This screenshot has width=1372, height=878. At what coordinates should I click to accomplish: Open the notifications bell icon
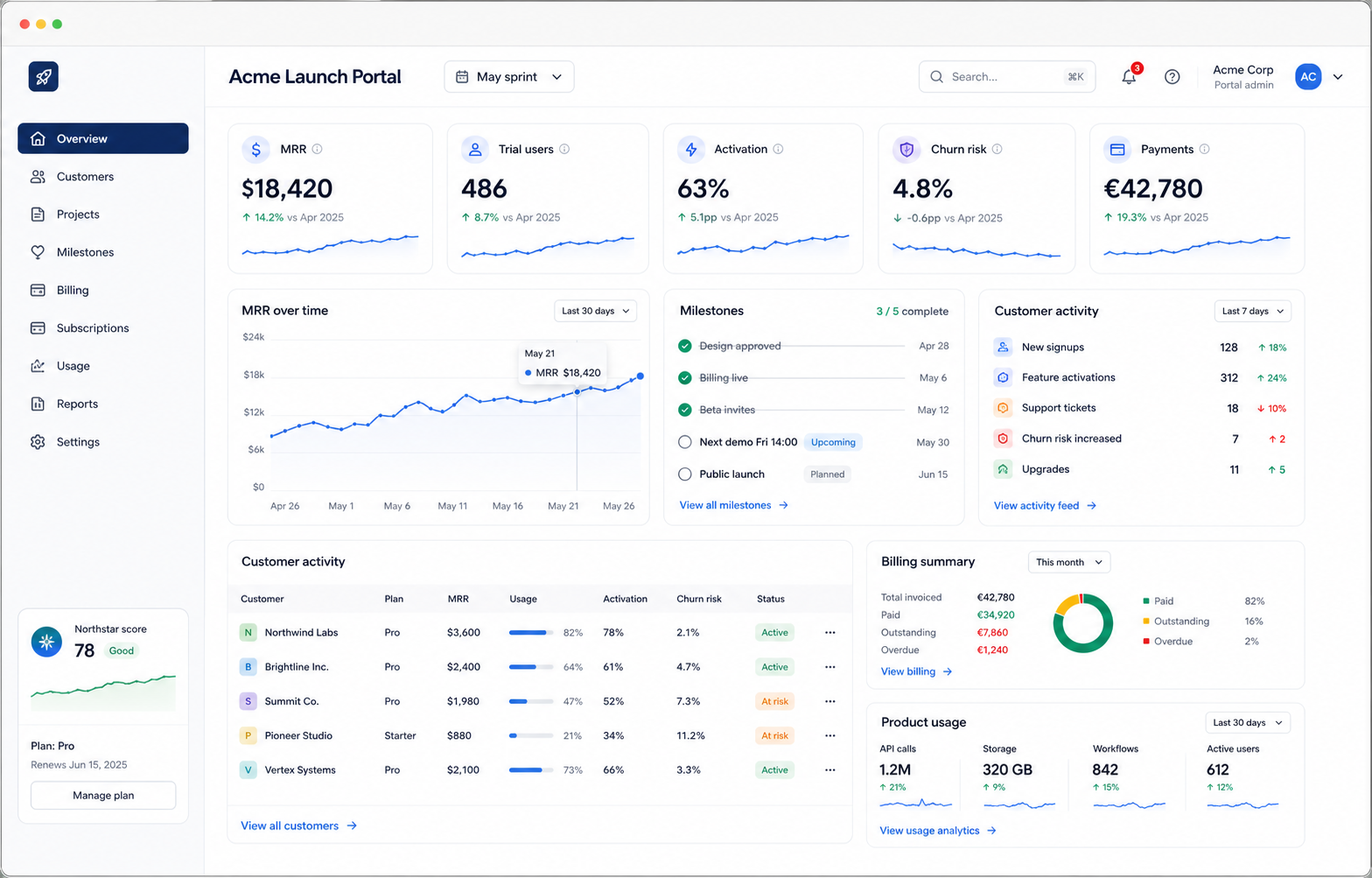pyautogui.click(x=1129, y=77)
